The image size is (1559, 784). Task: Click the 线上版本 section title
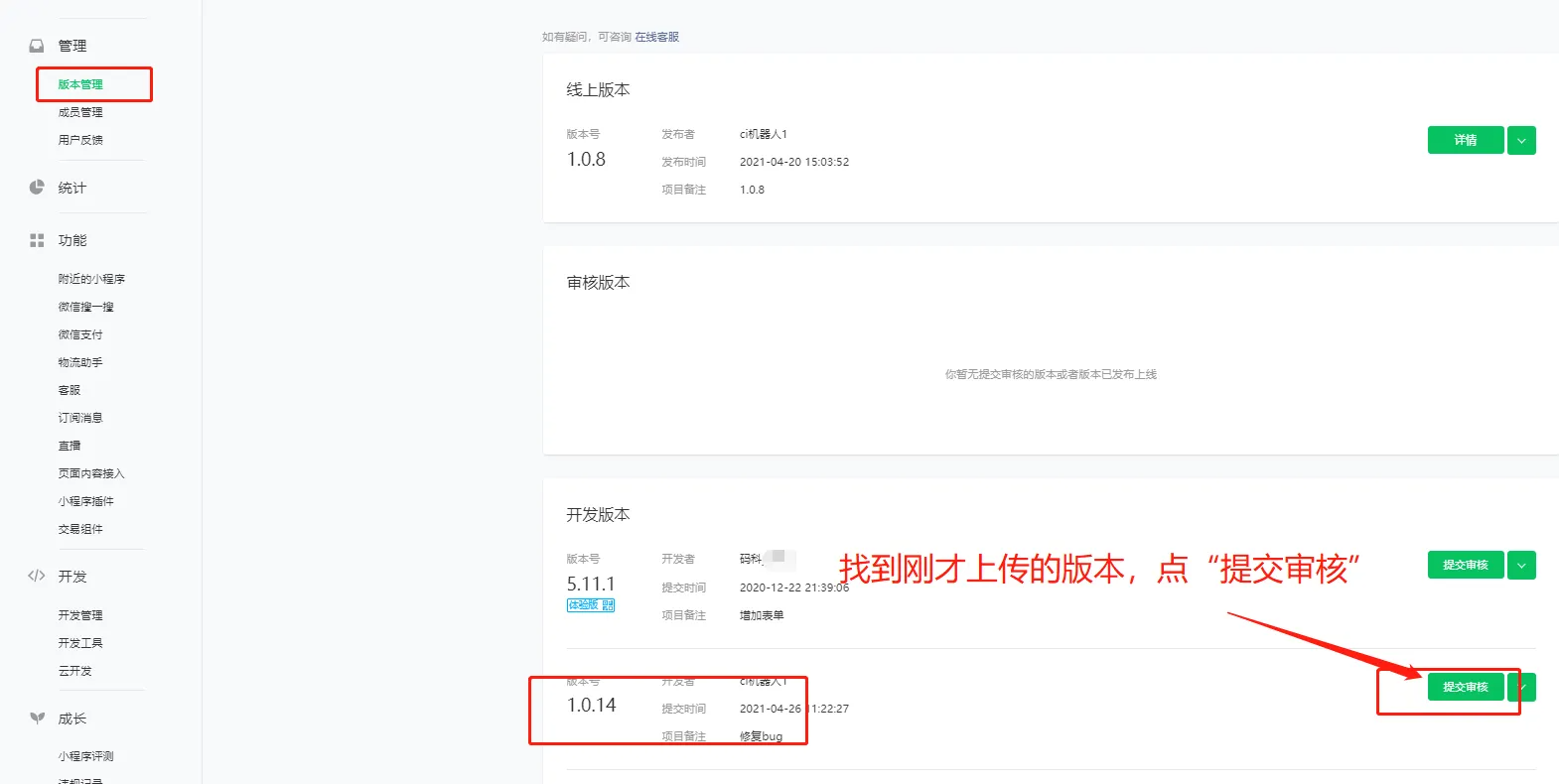598,89
